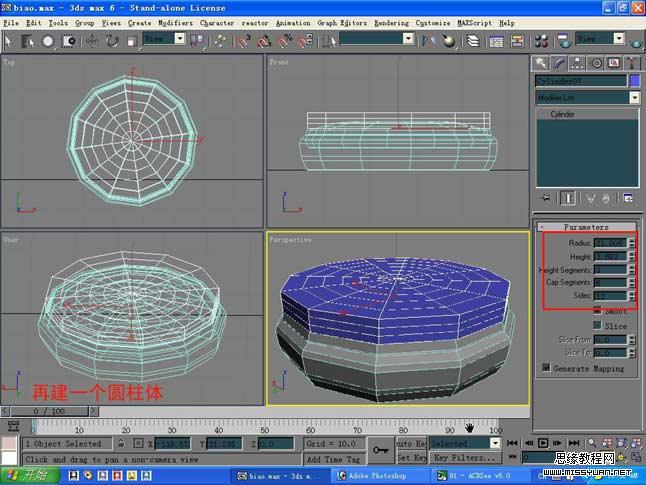Image resolution: width=646 pixels, height=485 pixels.
Task: Toggle the 3D Snaps magnet icon
Action: [x=244, y=41]
